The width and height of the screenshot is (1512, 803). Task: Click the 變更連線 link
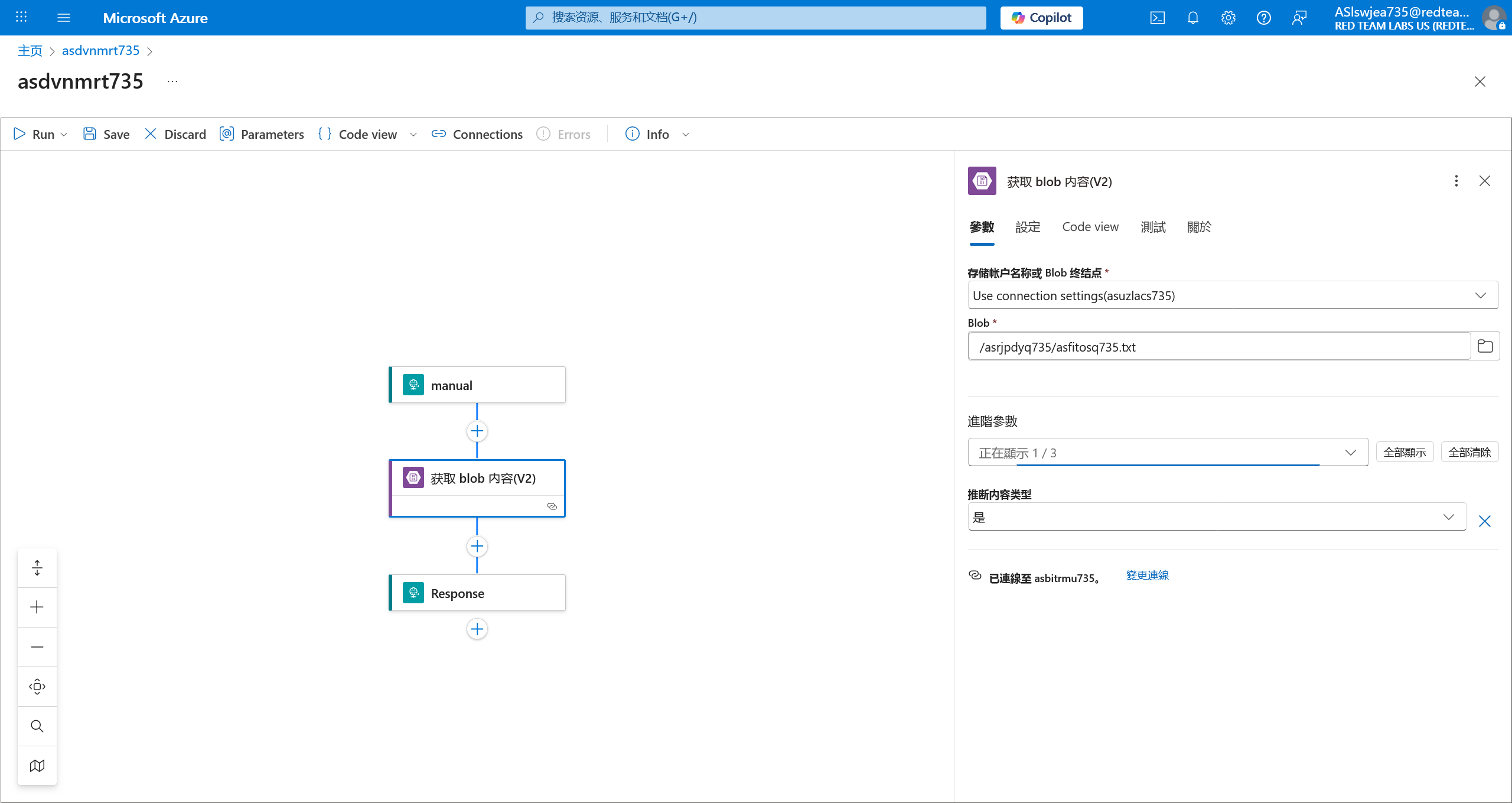(x=1147, y=576)
